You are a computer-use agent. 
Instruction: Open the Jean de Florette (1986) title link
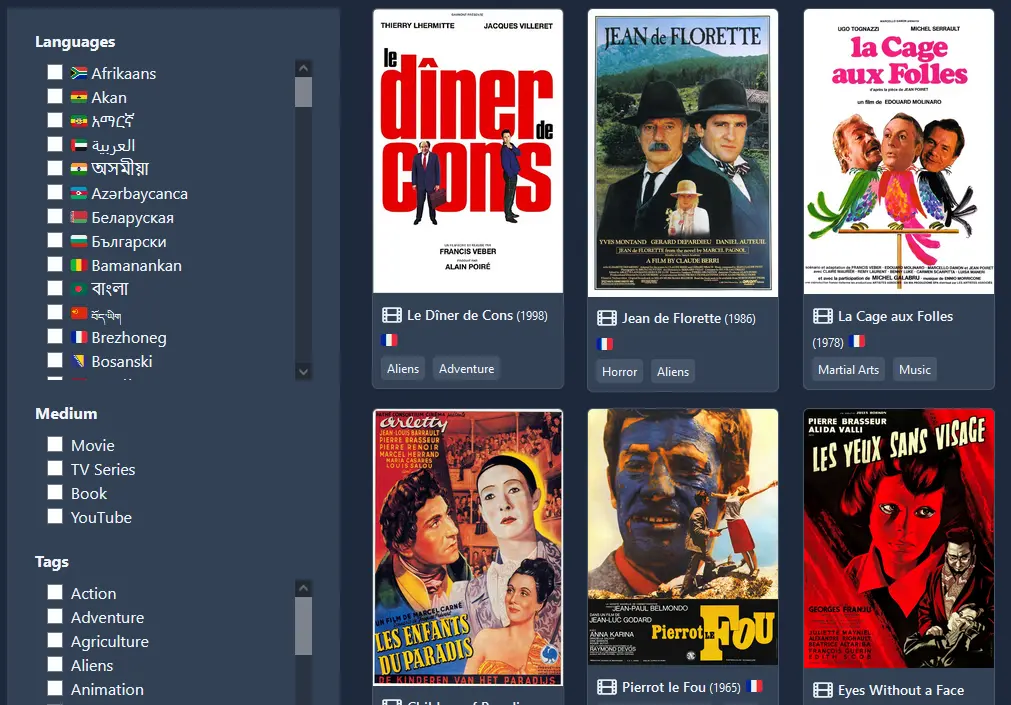pyautogui.click(x=689, y=318)
